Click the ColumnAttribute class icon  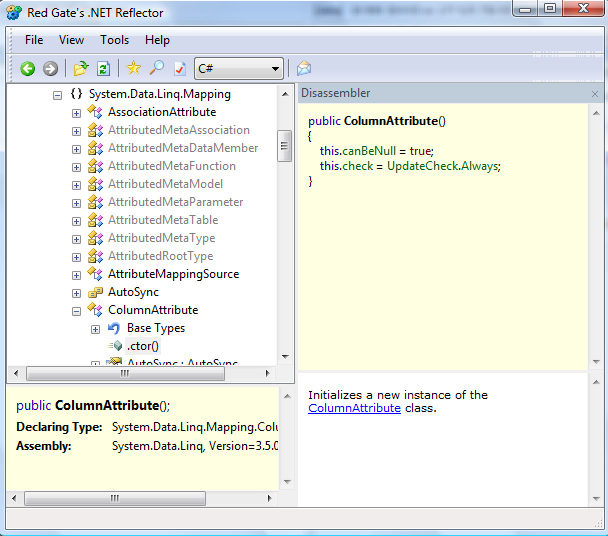pyautogui.click(x=95, y=310)
